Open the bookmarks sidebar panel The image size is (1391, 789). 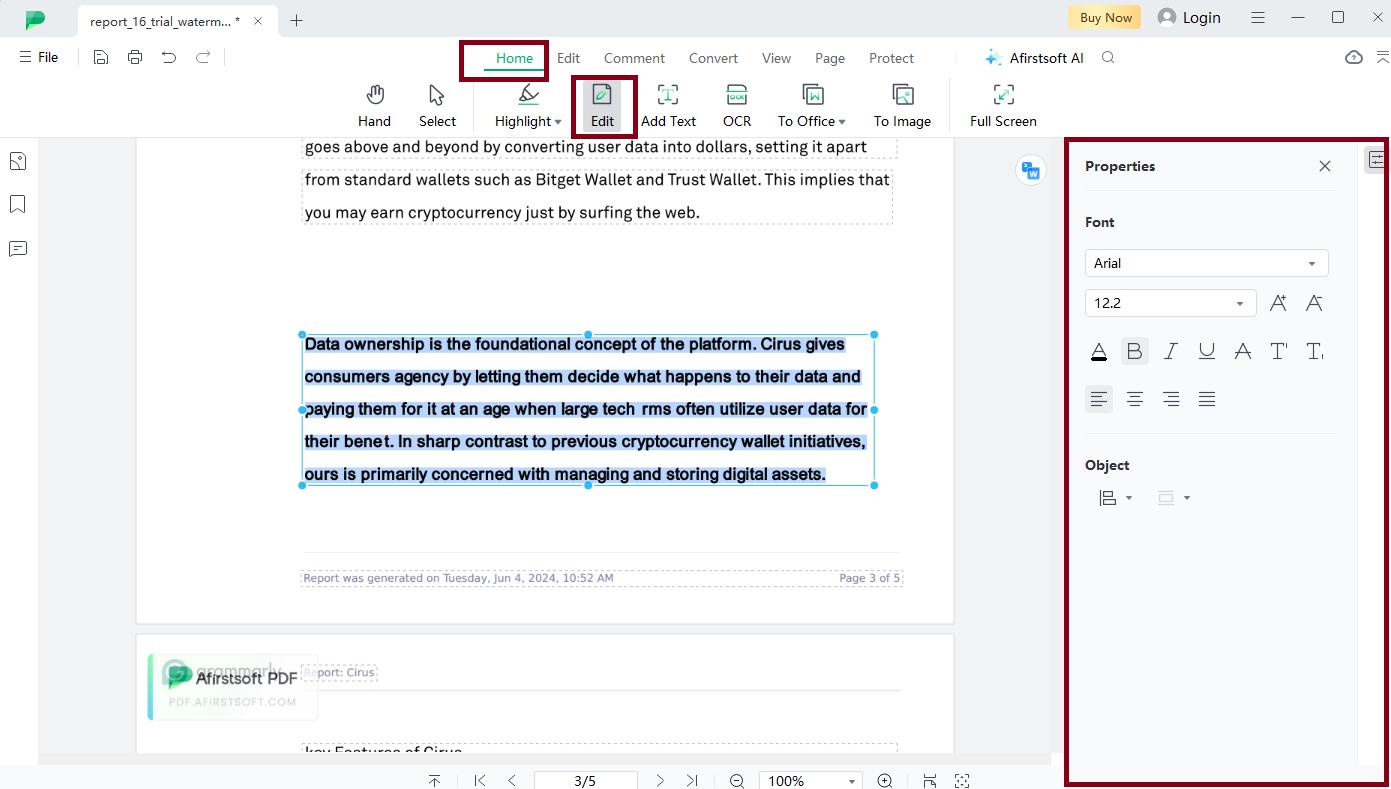18,204
